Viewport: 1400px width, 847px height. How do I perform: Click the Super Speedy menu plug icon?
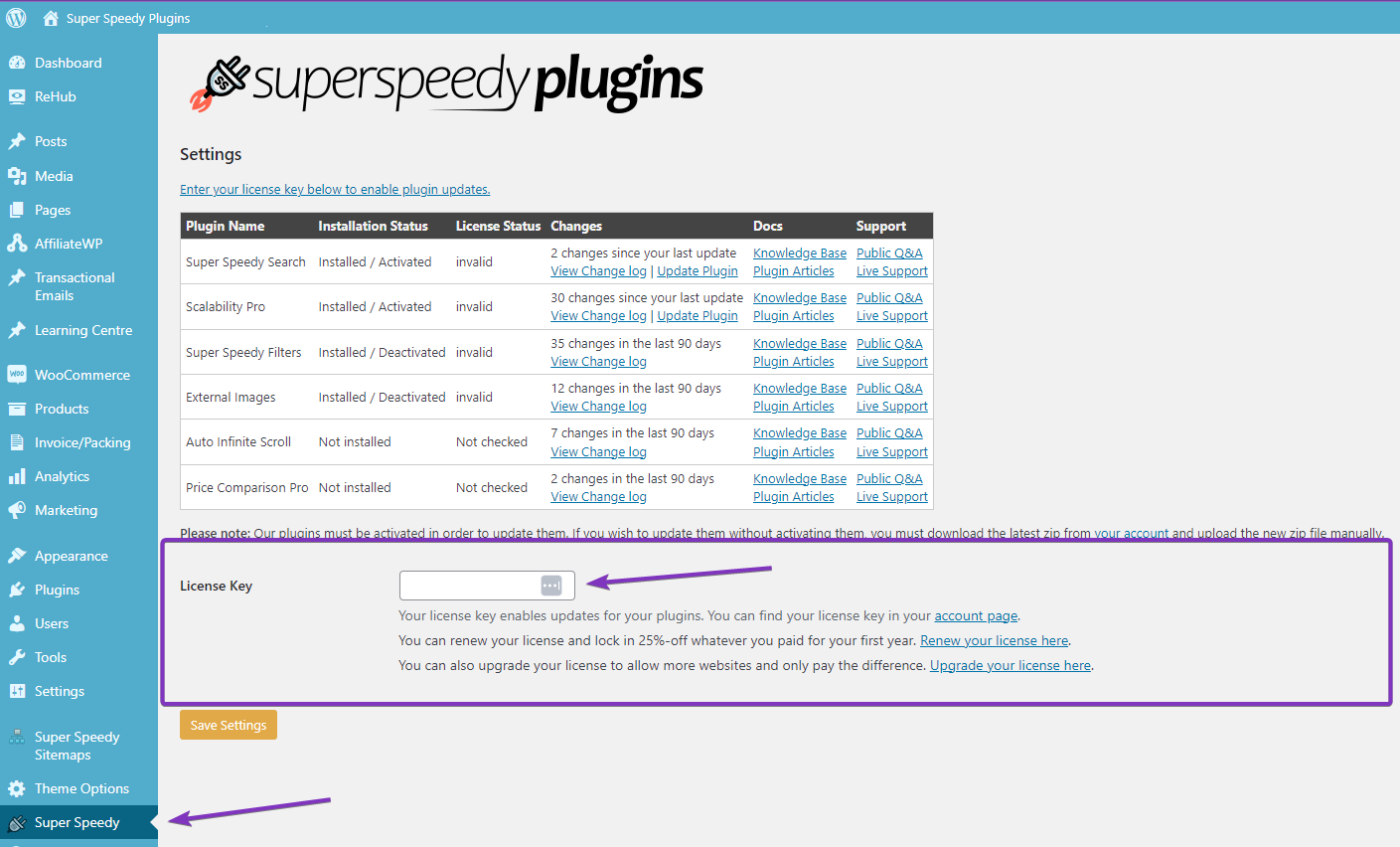click(x=17, y=822)
